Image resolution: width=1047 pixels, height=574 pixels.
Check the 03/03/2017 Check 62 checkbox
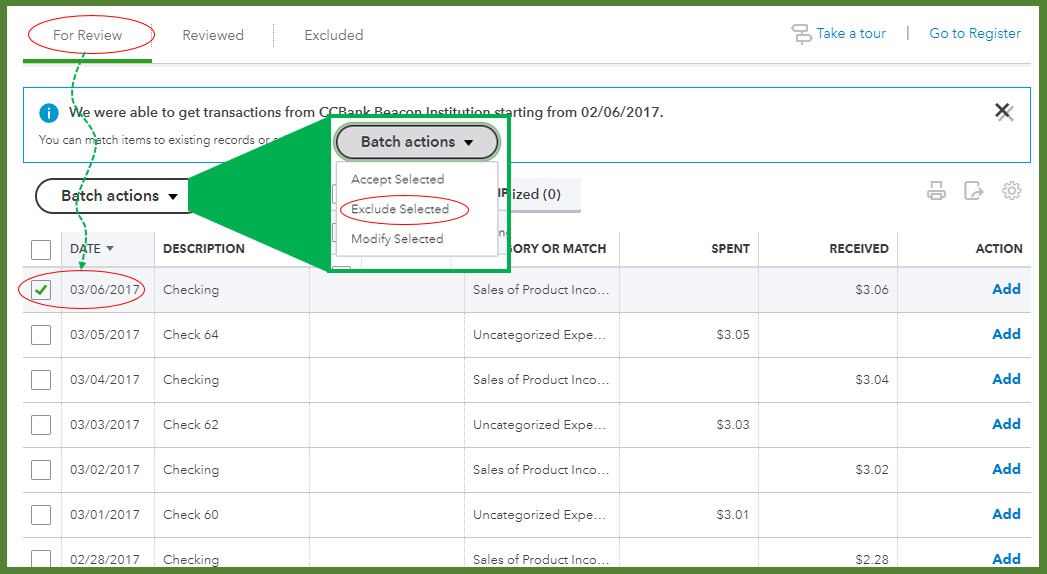tap(41, 424)
